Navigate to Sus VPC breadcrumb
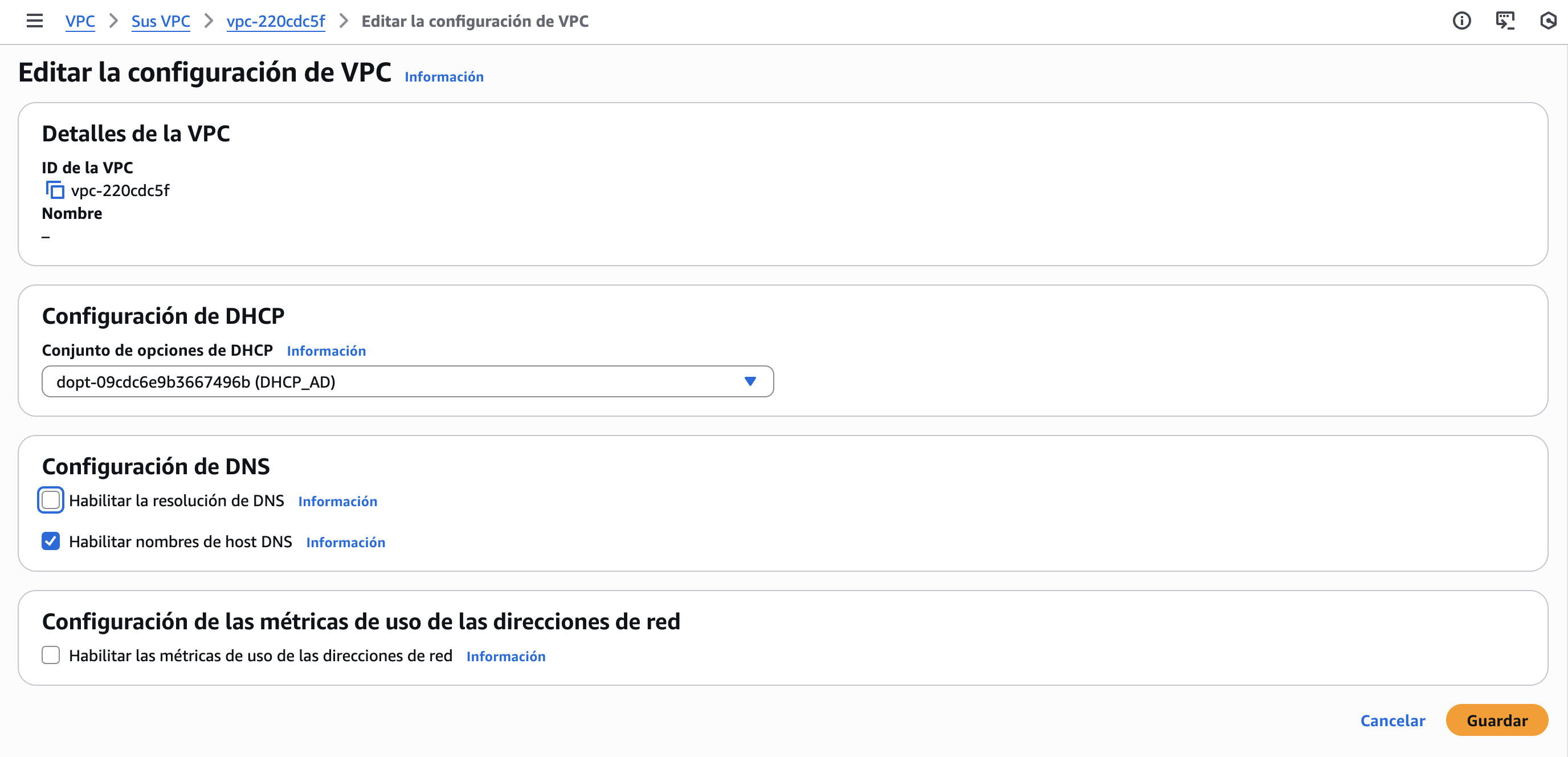Viewport: 1568px width, 757px height. pyautogui.click(x=161, y=21)
